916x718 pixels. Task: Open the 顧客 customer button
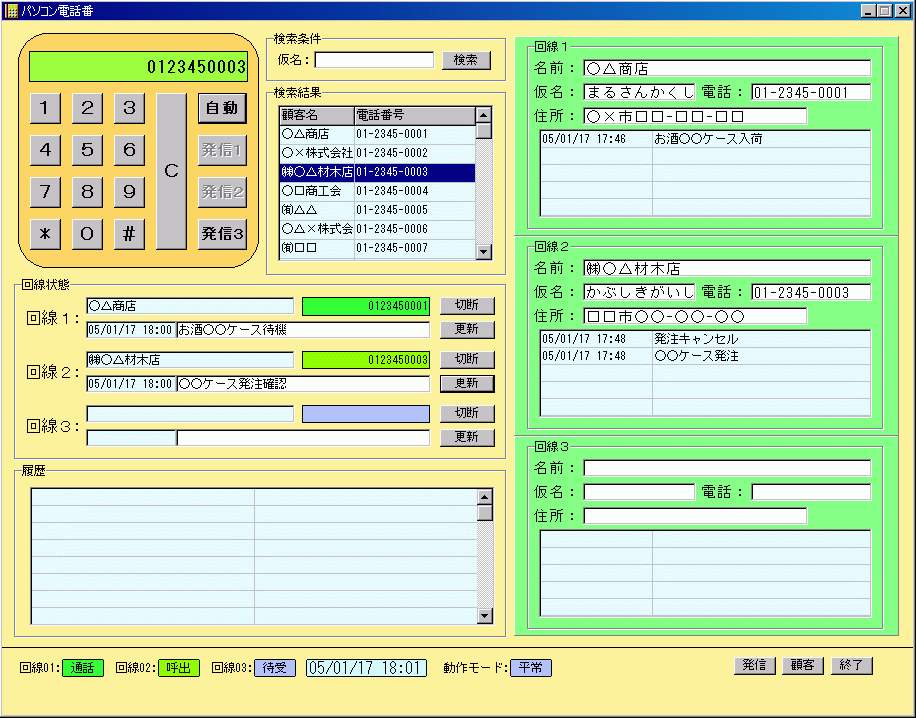click(x=803, y=665)
